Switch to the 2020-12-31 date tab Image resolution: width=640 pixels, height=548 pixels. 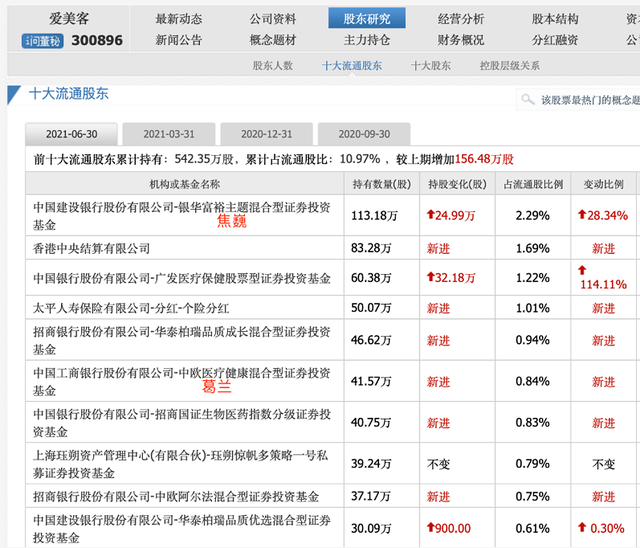point(267,134)
